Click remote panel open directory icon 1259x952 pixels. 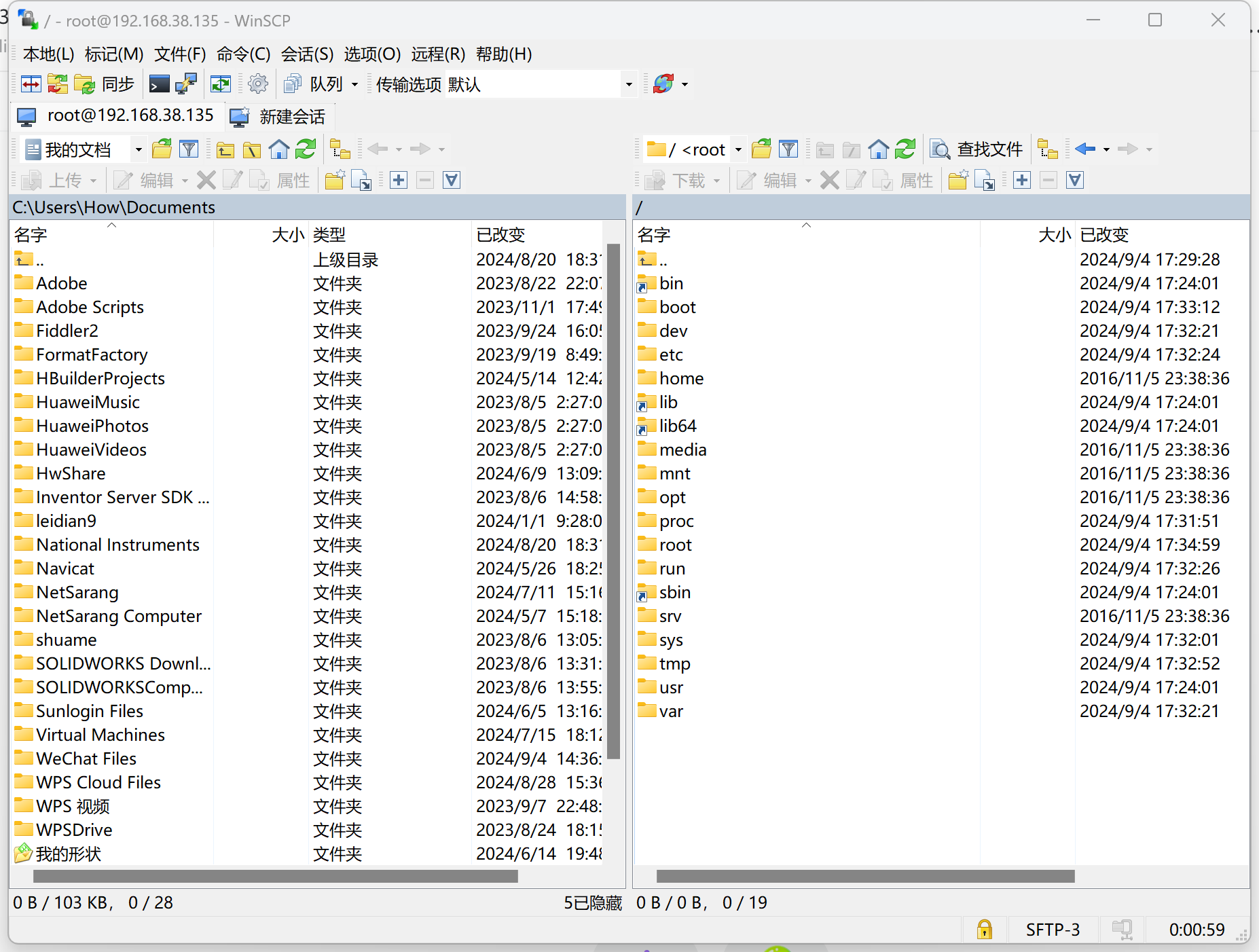[x=761, y=149]
